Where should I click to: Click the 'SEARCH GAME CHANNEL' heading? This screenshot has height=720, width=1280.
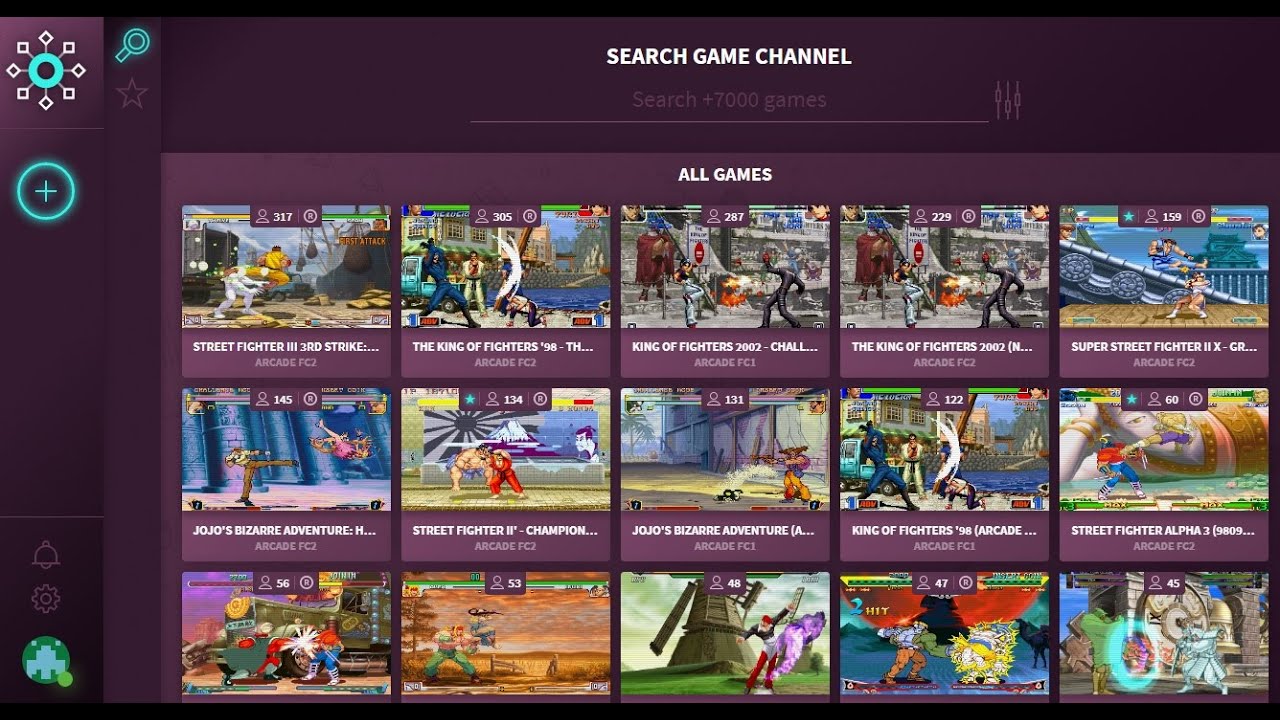pos(729,56)
